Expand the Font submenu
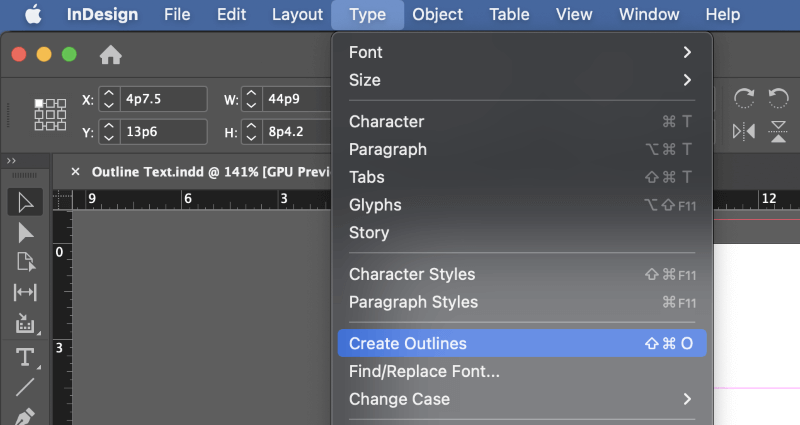The image size is (800, 425). [521, 52]
